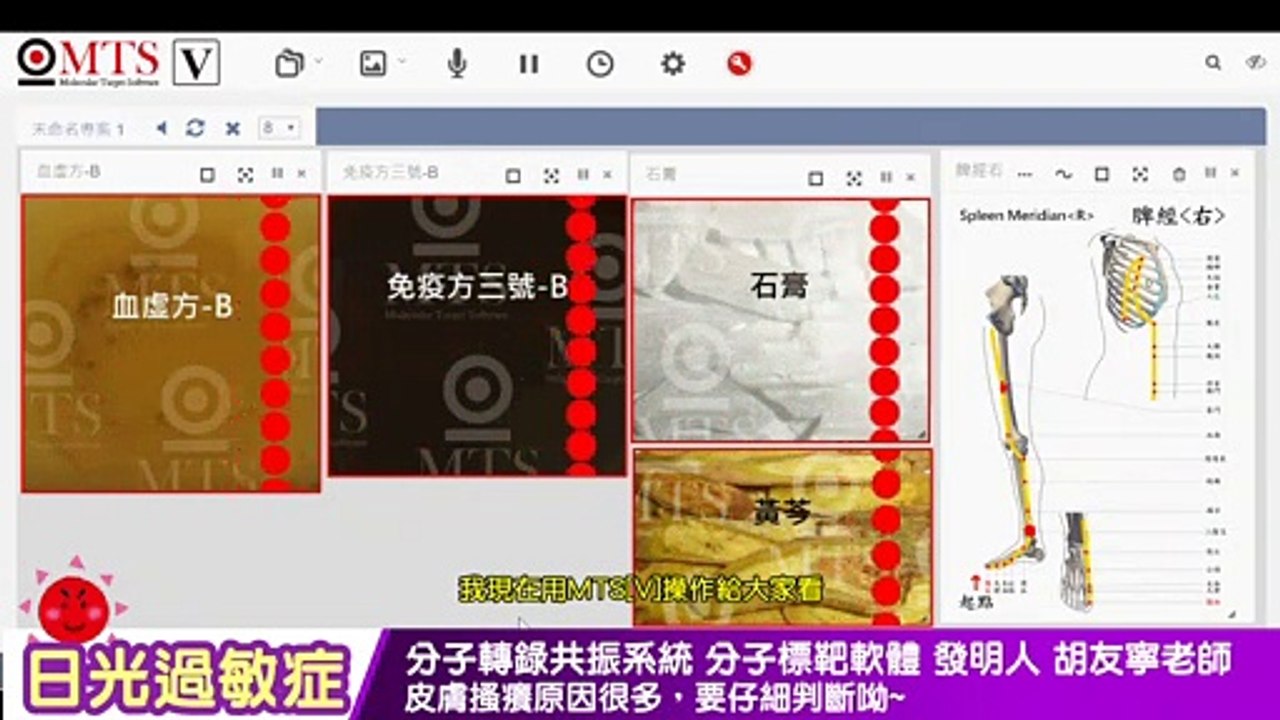Click the Spleen Meridian<R> heading text

tap(1027, 216)
